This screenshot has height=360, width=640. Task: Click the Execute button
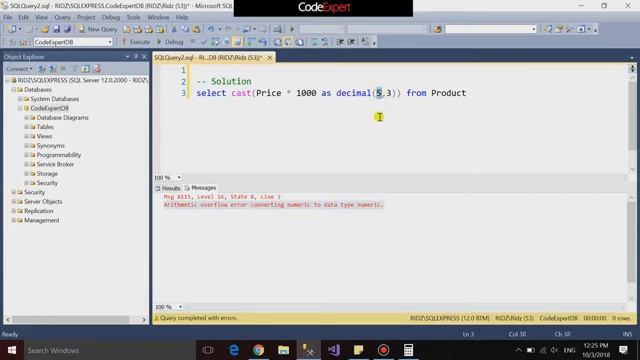tap(136, 42)
